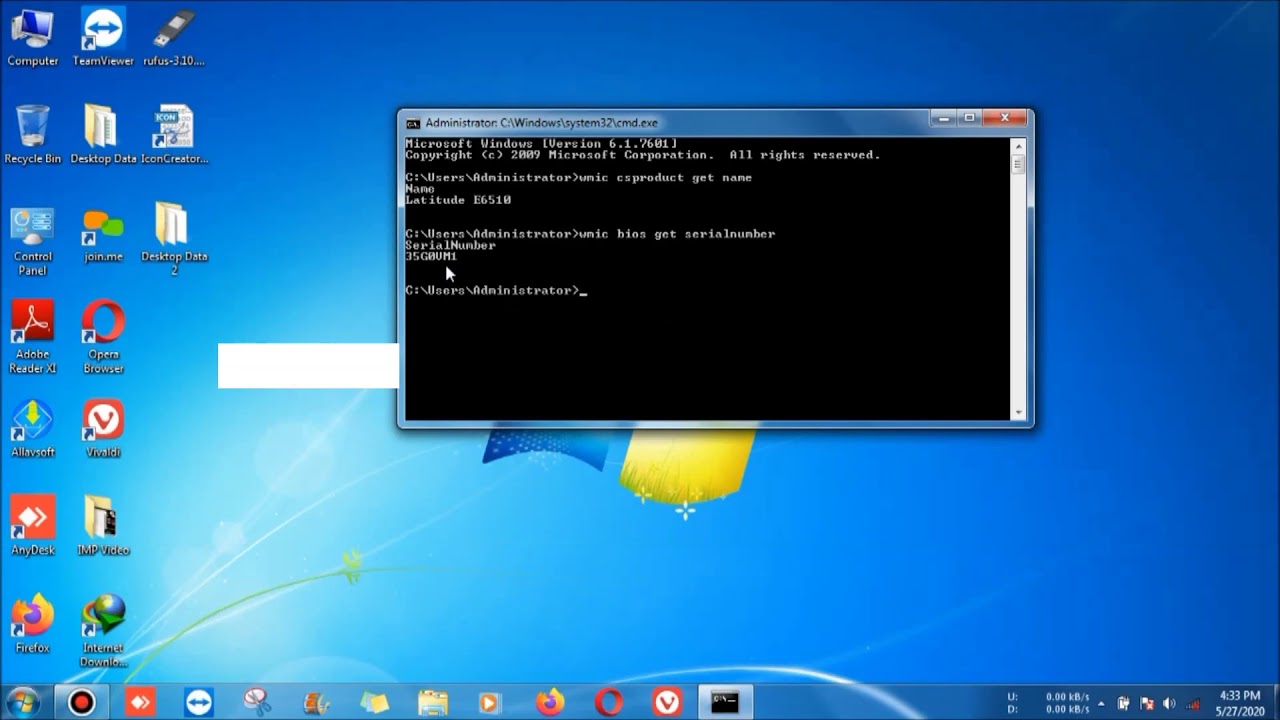Launch Opera Browser desktop shortcut

[103, 338]
